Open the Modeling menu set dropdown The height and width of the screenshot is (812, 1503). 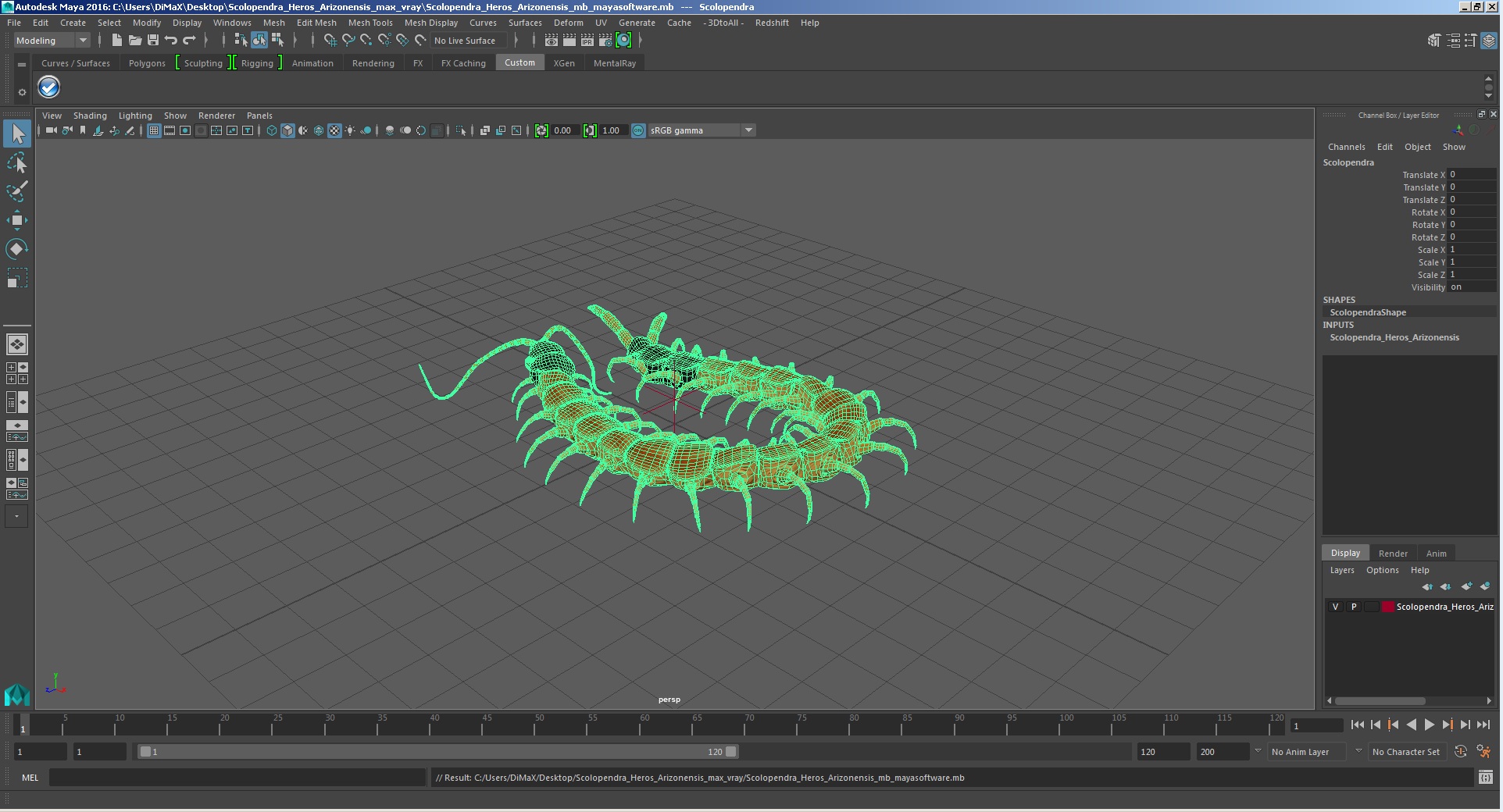52,41
